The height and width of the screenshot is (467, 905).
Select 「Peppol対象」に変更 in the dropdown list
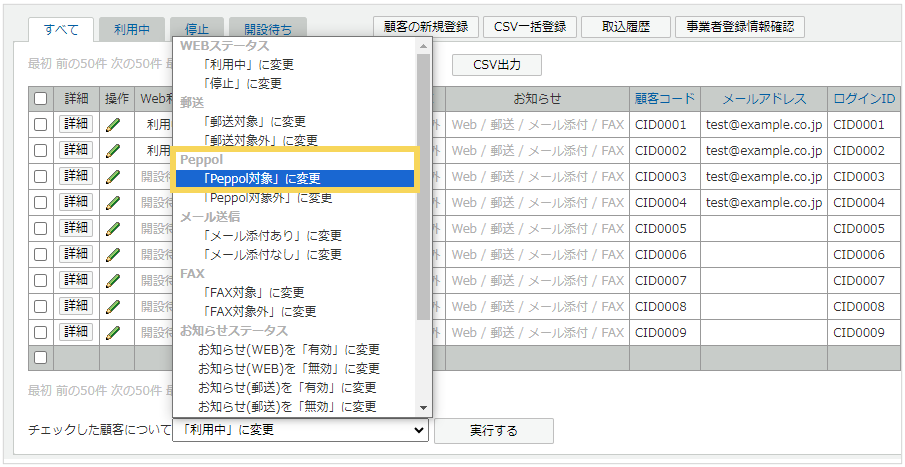pos(294,179)
